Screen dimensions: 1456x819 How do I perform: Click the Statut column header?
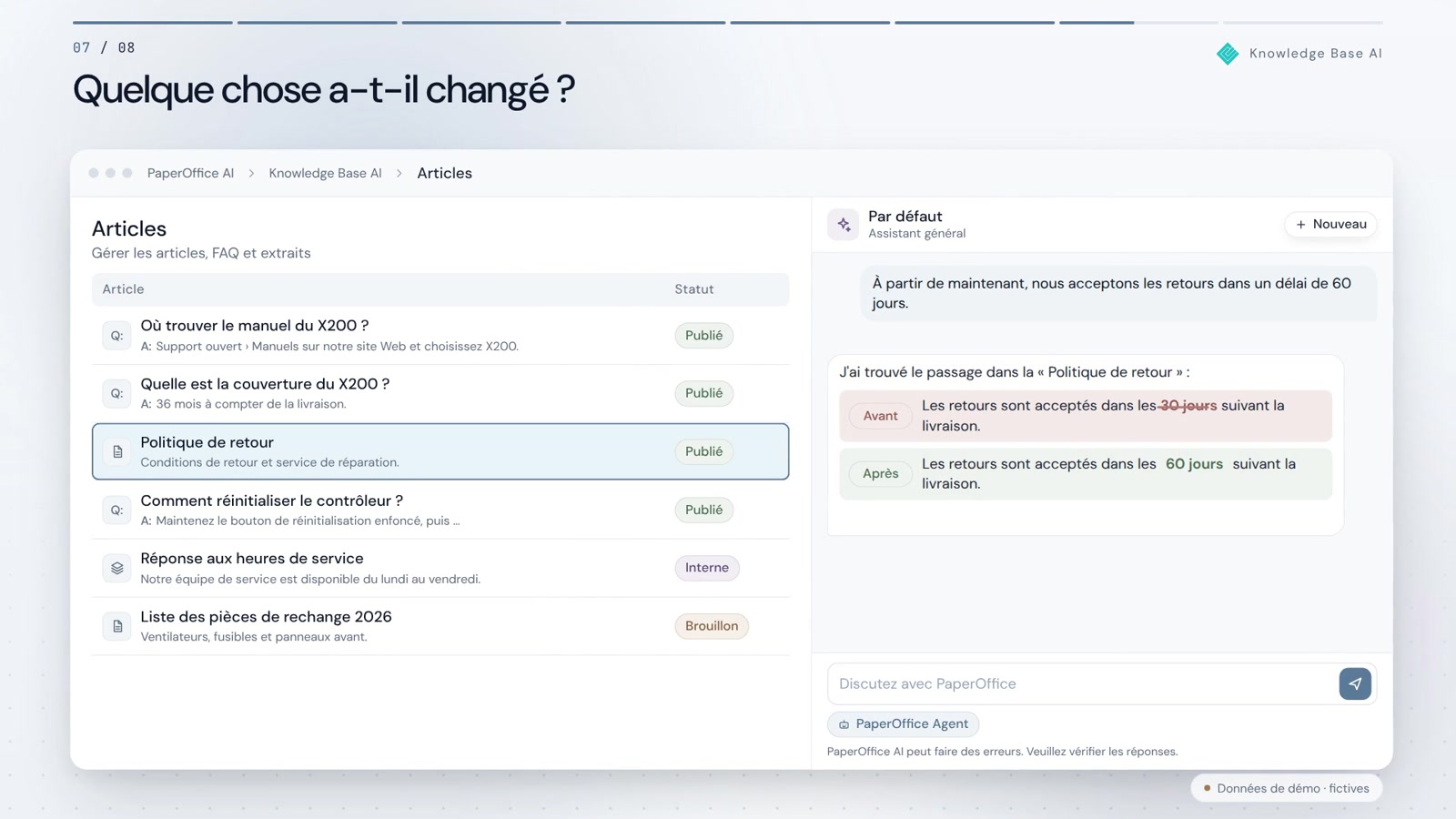coord(693,289)
